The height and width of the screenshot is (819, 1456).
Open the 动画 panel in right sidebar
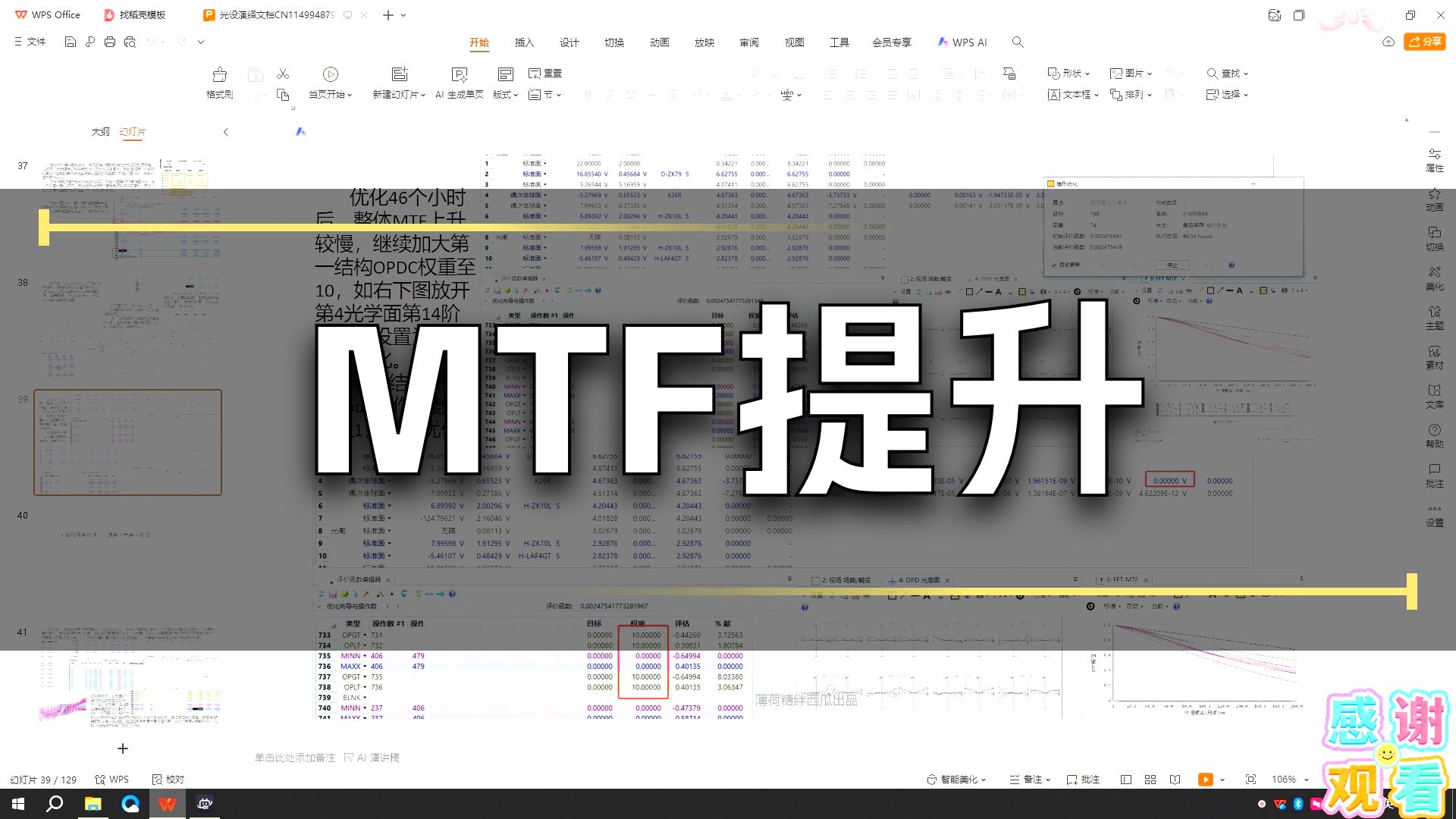1435,200
